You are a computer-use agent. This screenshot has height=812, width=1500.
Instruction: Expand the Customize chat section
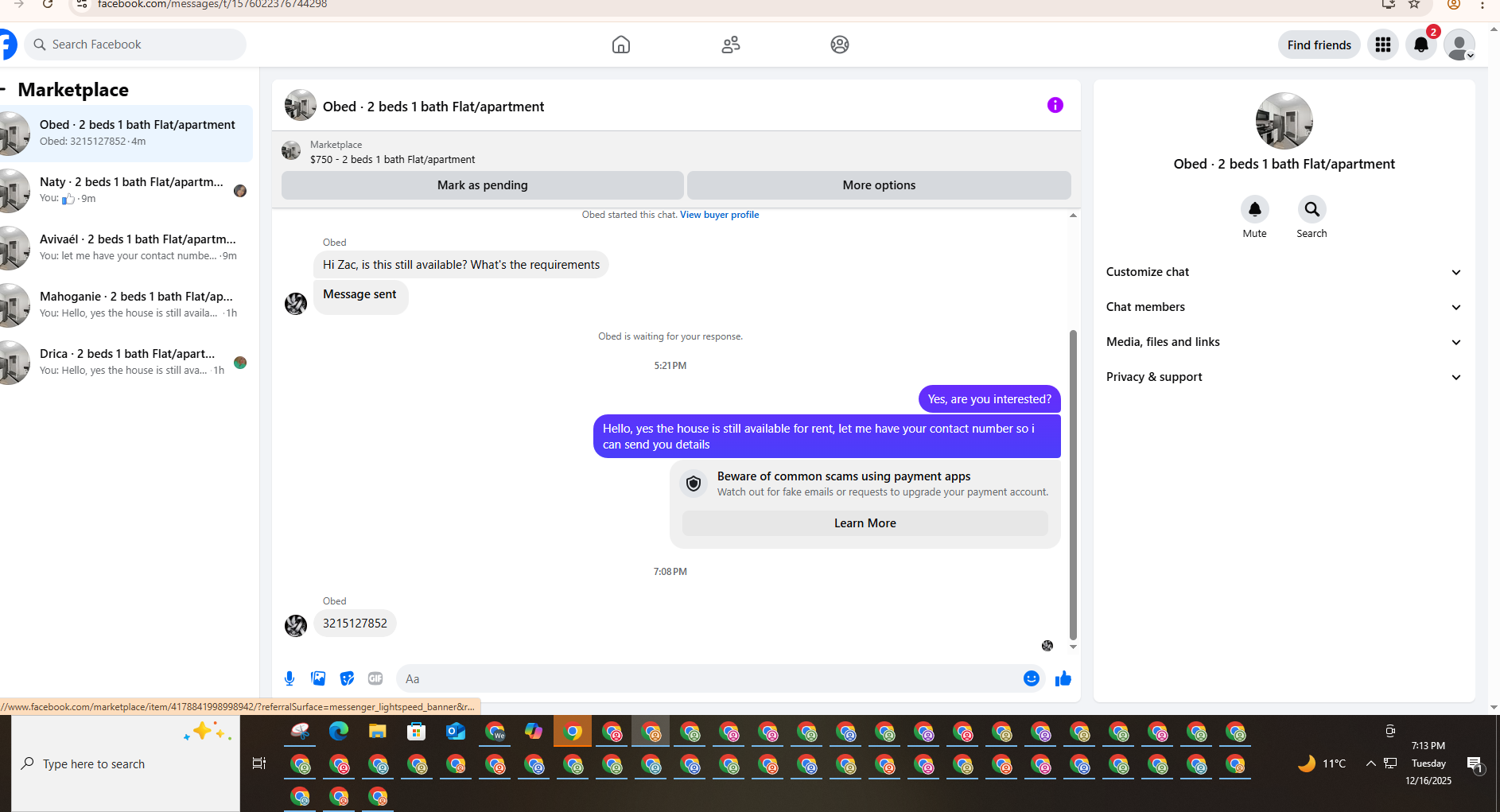pos(1284,272)
